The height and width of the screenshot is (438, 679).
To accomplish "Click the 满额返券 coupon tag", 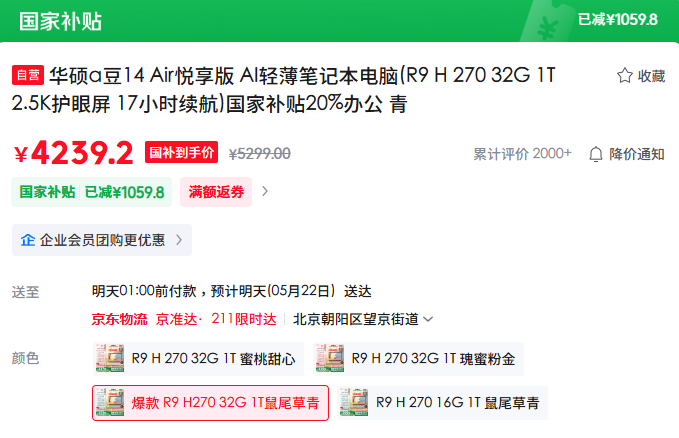I will click(216, 192).
